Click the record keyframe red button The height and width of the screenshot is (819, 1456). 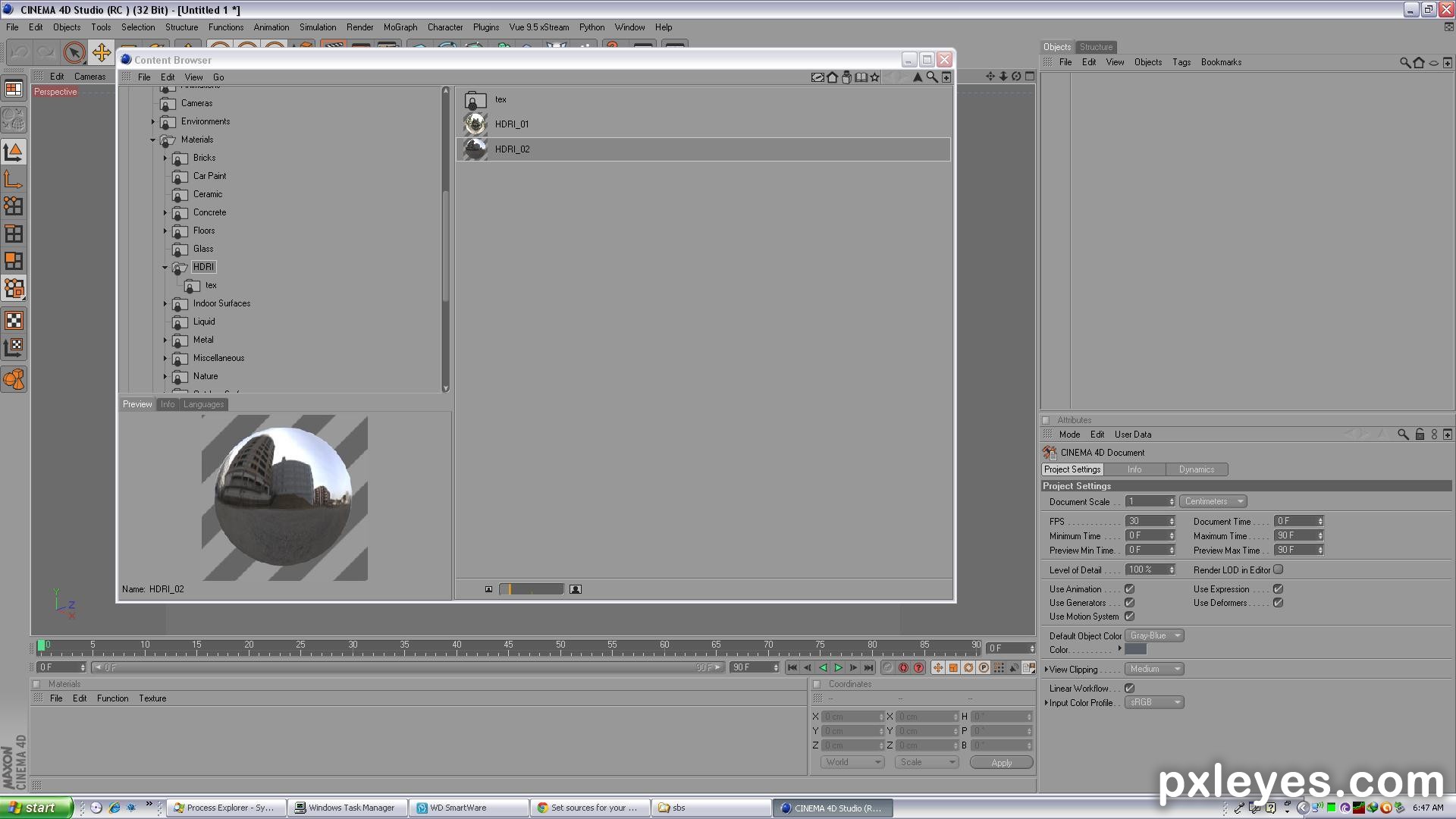[903, 667]
